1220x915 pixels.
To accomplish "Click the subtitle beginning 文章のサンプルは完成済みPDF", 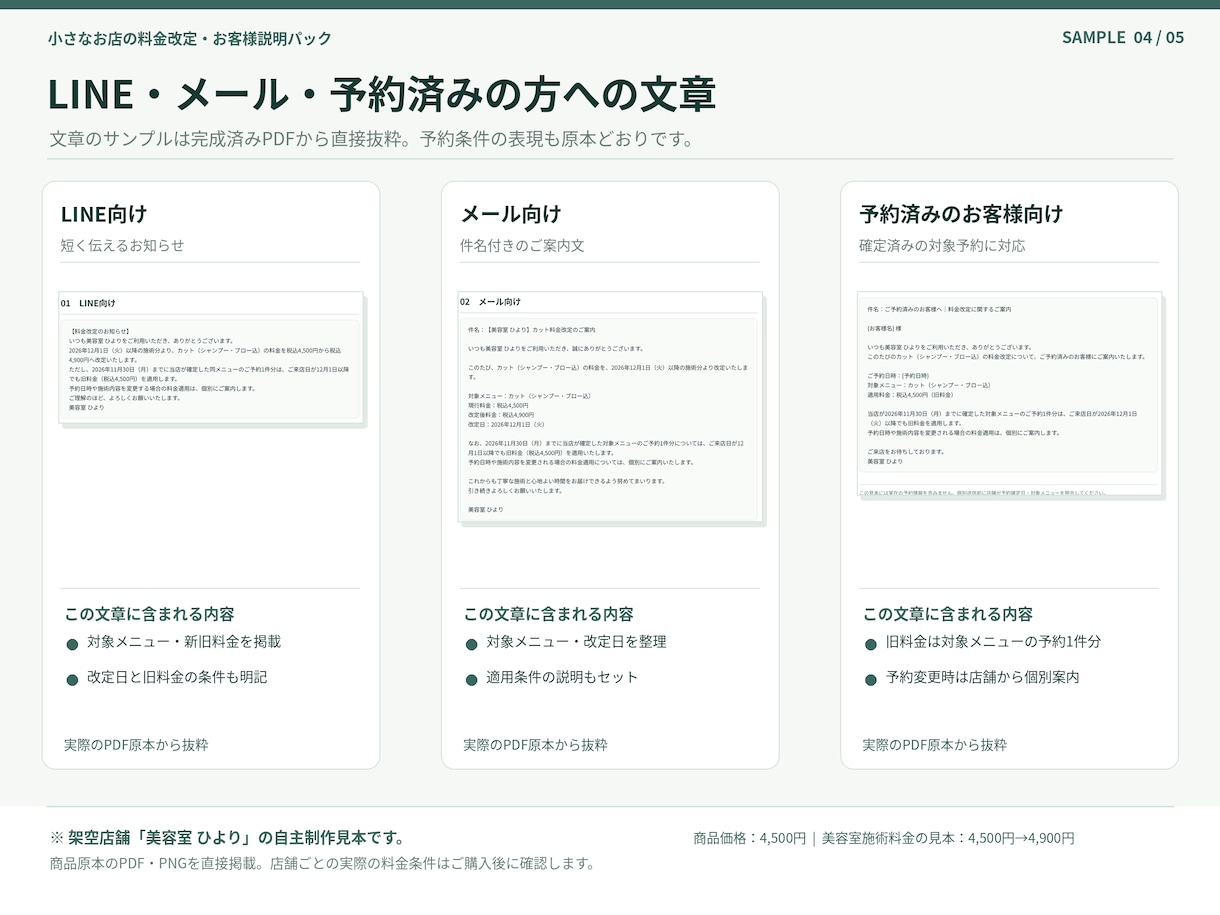I will coord(371,139).
